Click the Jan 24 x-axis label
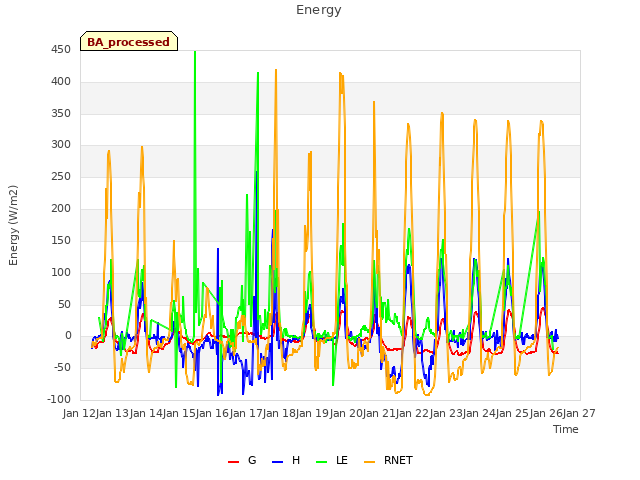Image resolution: width=640 pixels, height=480 pixels. [x=480, y=413]
